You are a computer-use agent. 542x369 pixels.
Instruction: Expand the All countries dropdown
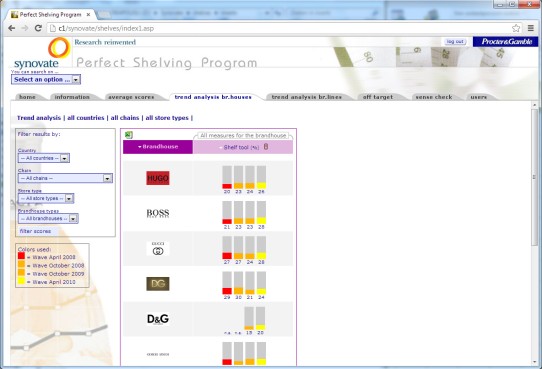tap(44, 158)
